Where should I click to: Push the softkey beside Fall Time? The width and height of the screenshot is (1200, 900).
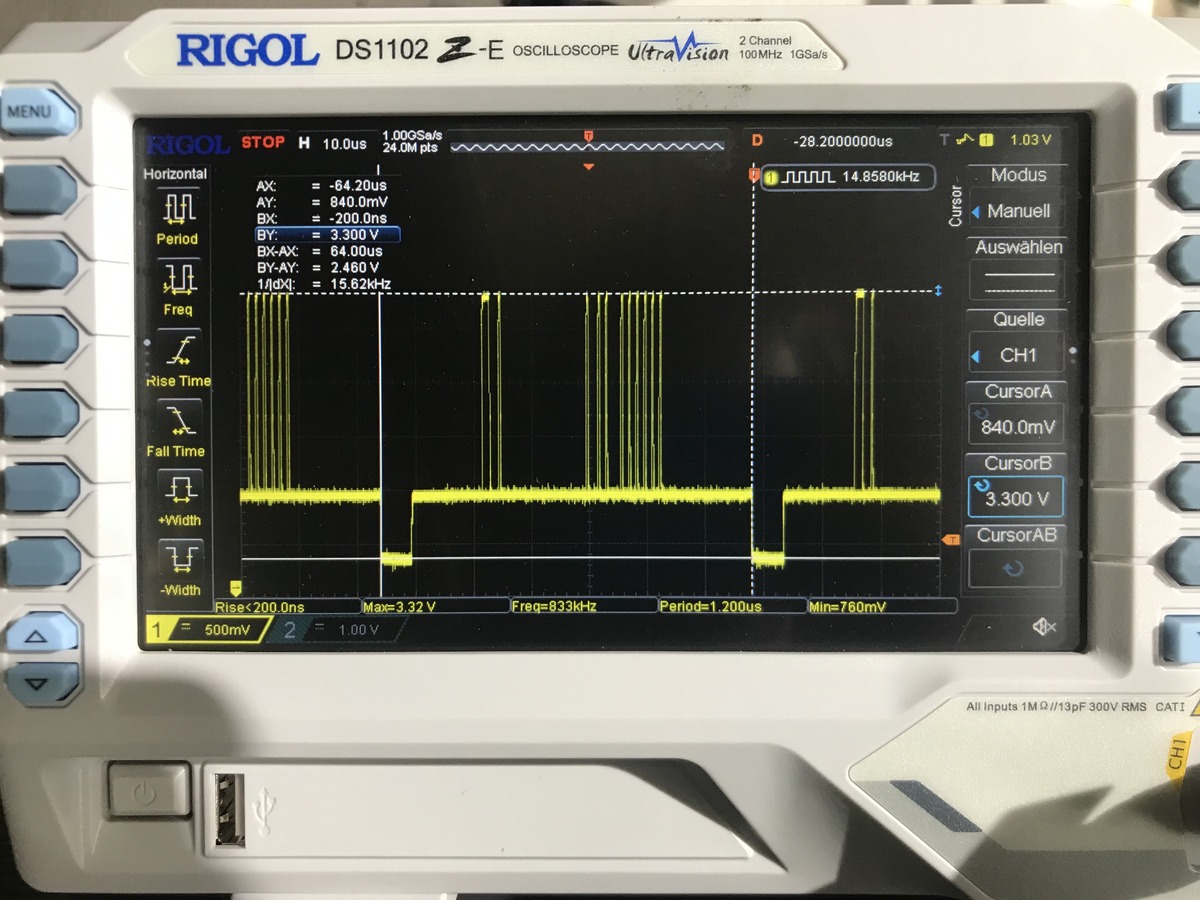[x=40, y=413]
